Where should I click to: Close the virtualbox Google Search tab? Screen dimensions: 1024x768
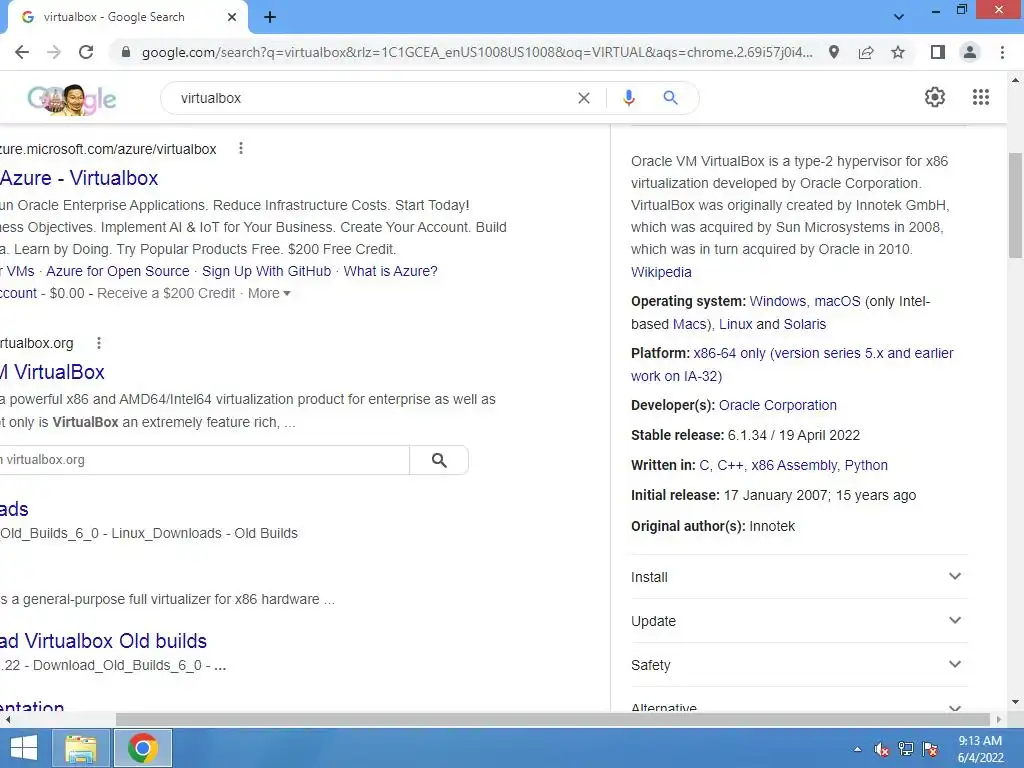click(232, 17)
